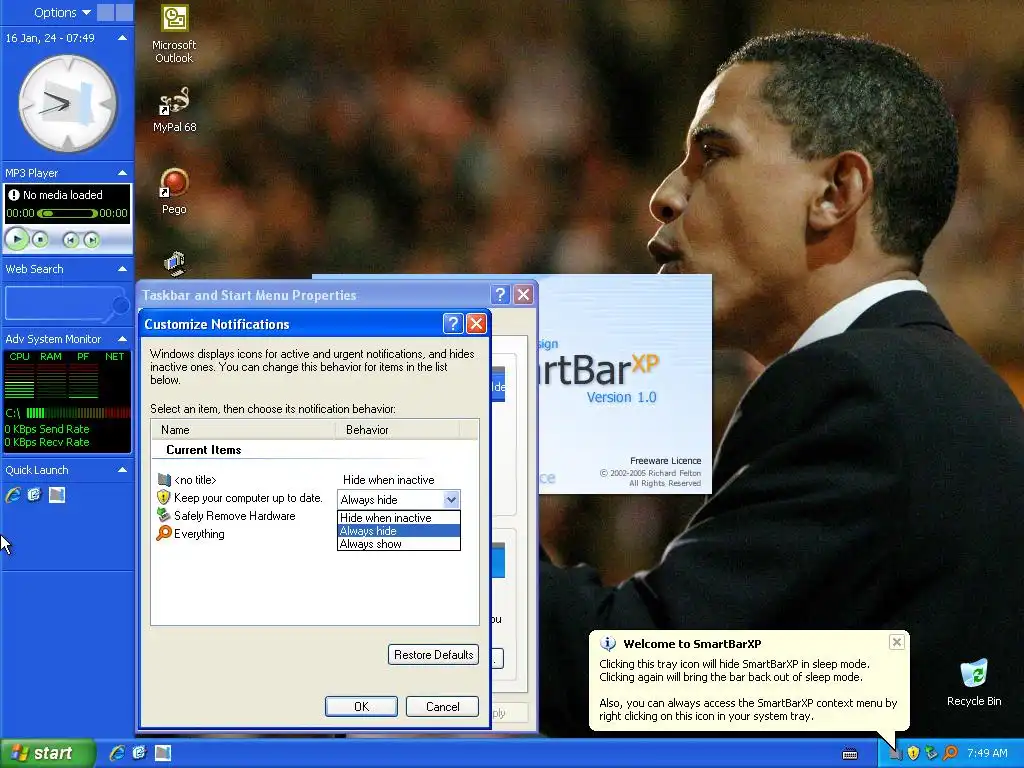The width and height of the screenshot is (1024, 768).
Task: Choose 'Hide when inactive' from dropdown list
Action: click(x=398, y=518)
